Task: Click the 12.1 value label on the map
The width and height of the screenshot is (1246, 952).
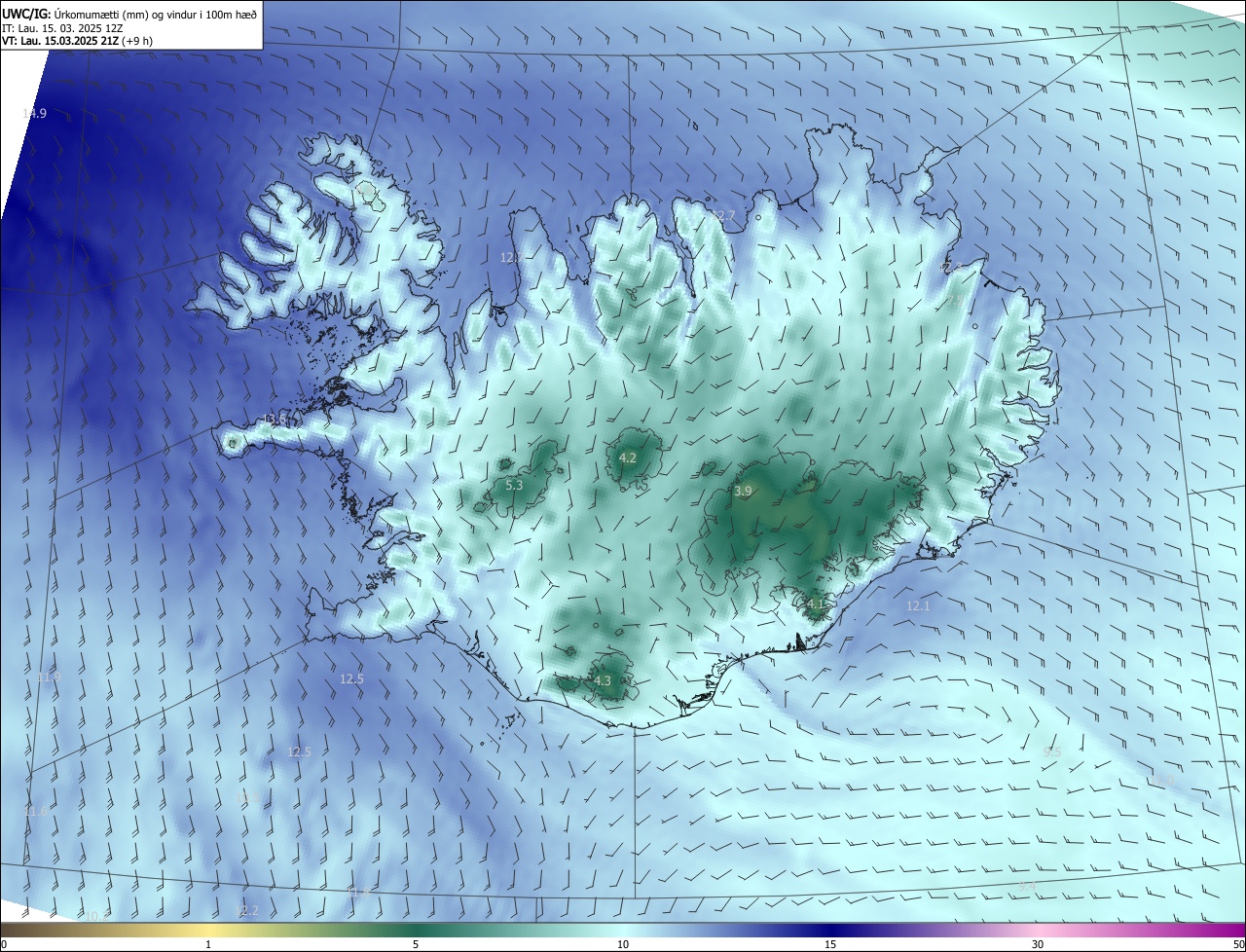Action: point(918,605)
